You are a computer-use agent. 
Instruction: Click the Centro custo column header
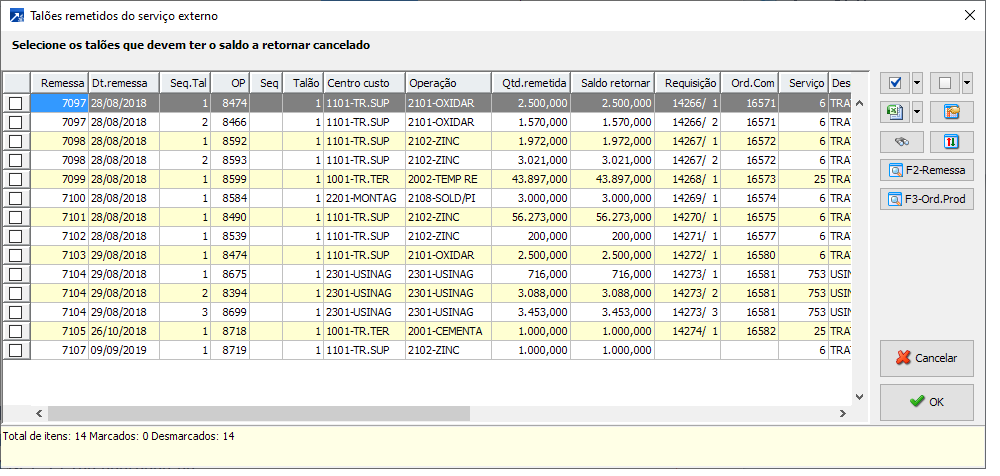(363, 83)
